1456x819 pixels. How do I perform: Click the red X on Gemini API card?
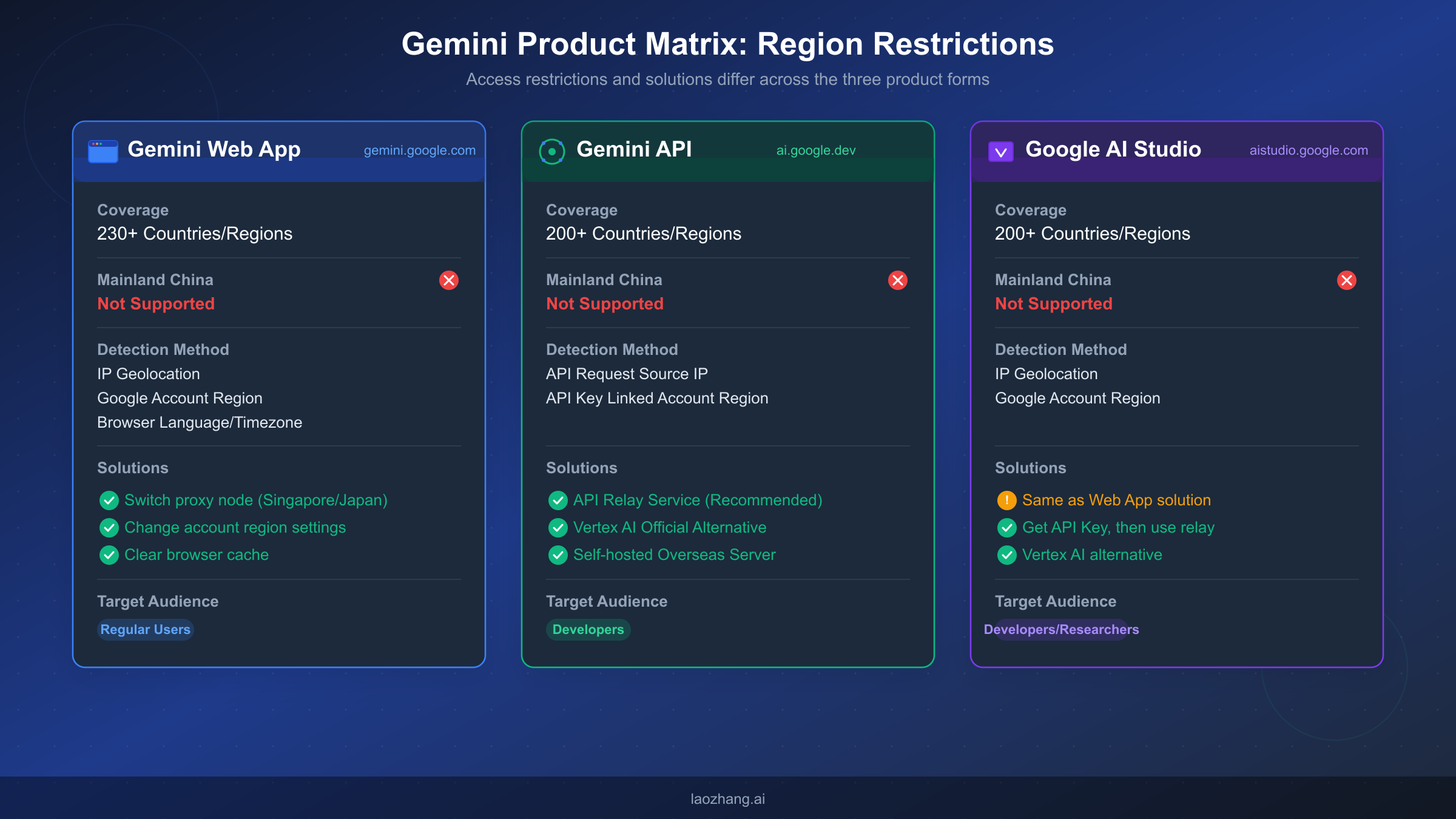[x=897, y=280]
